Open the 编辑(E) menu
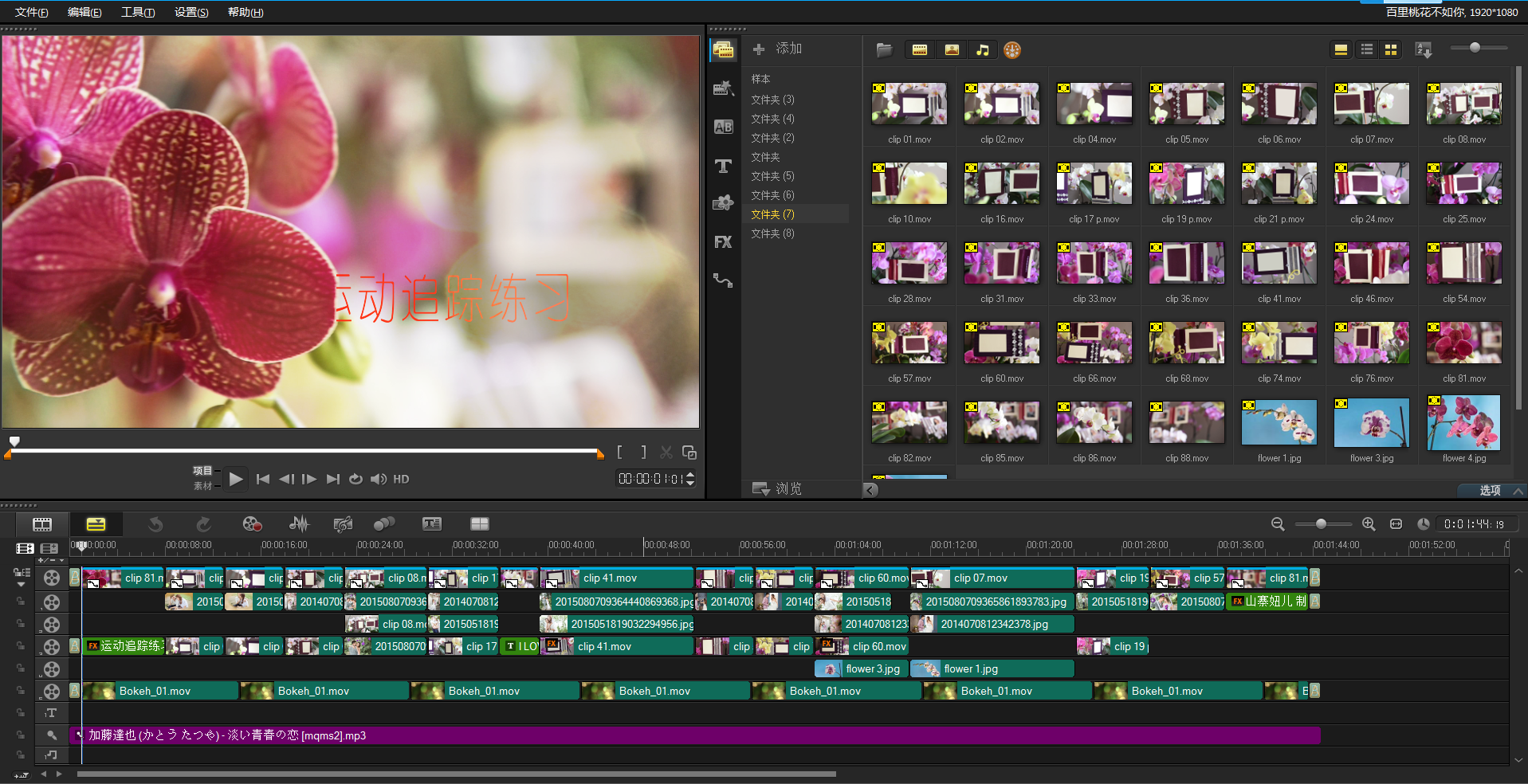1528x784 pixels. click(x=84, y=12)
